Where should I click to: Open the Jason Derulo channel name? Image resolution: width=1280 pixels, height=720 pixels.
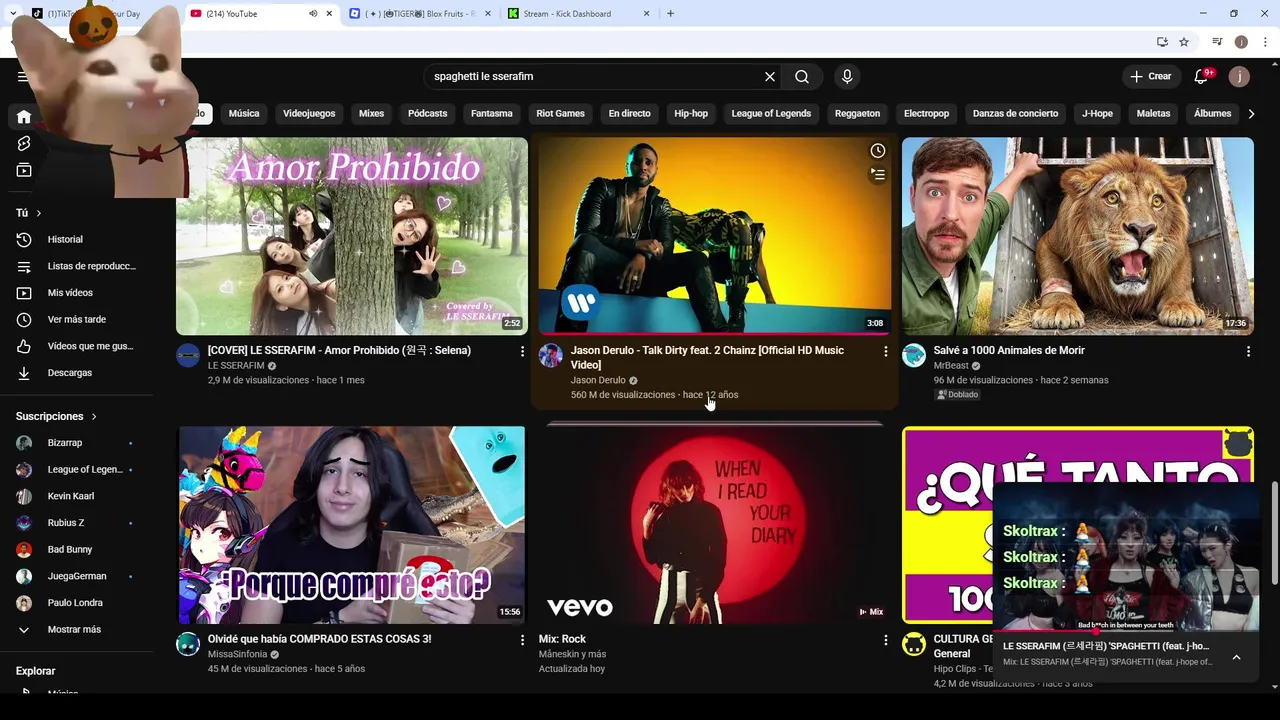point(598,380)
